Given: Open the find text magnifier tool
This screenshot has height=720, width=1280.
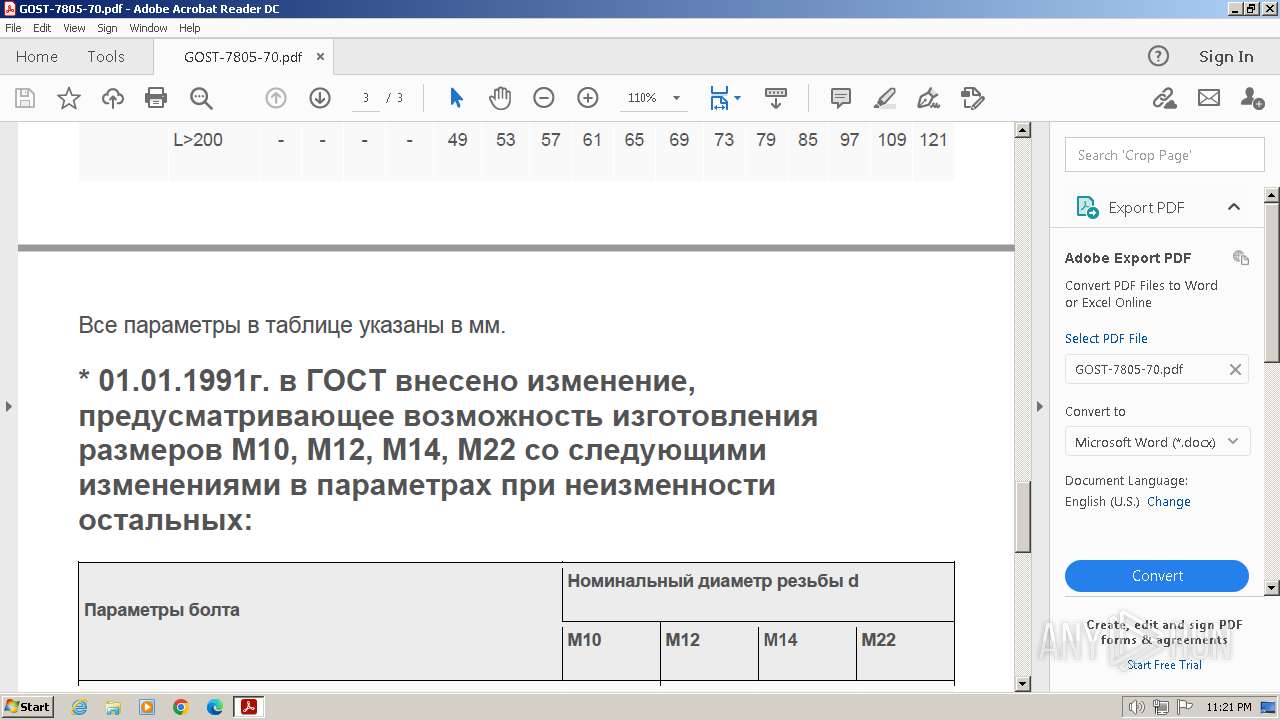Looking at the screenshot, I should click(201, 98).
